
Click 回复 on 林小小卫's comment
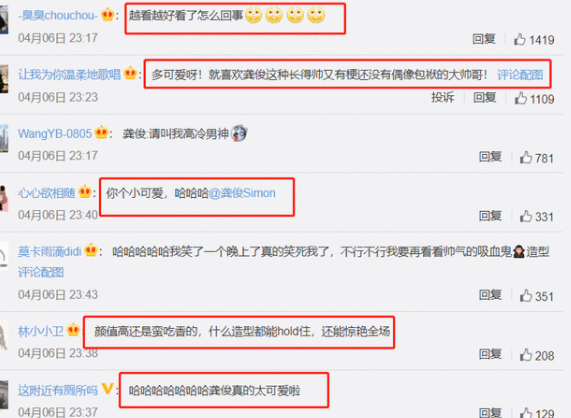[x=490, y=354]
